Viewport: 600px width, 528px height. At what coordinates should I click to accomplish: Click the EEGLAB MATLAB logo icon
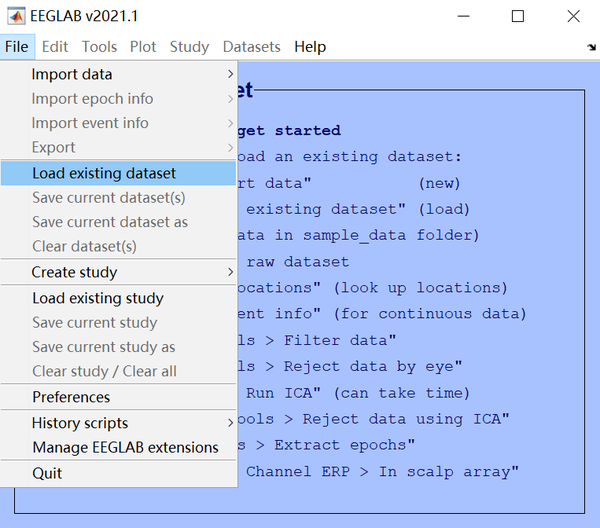point(17,16)
